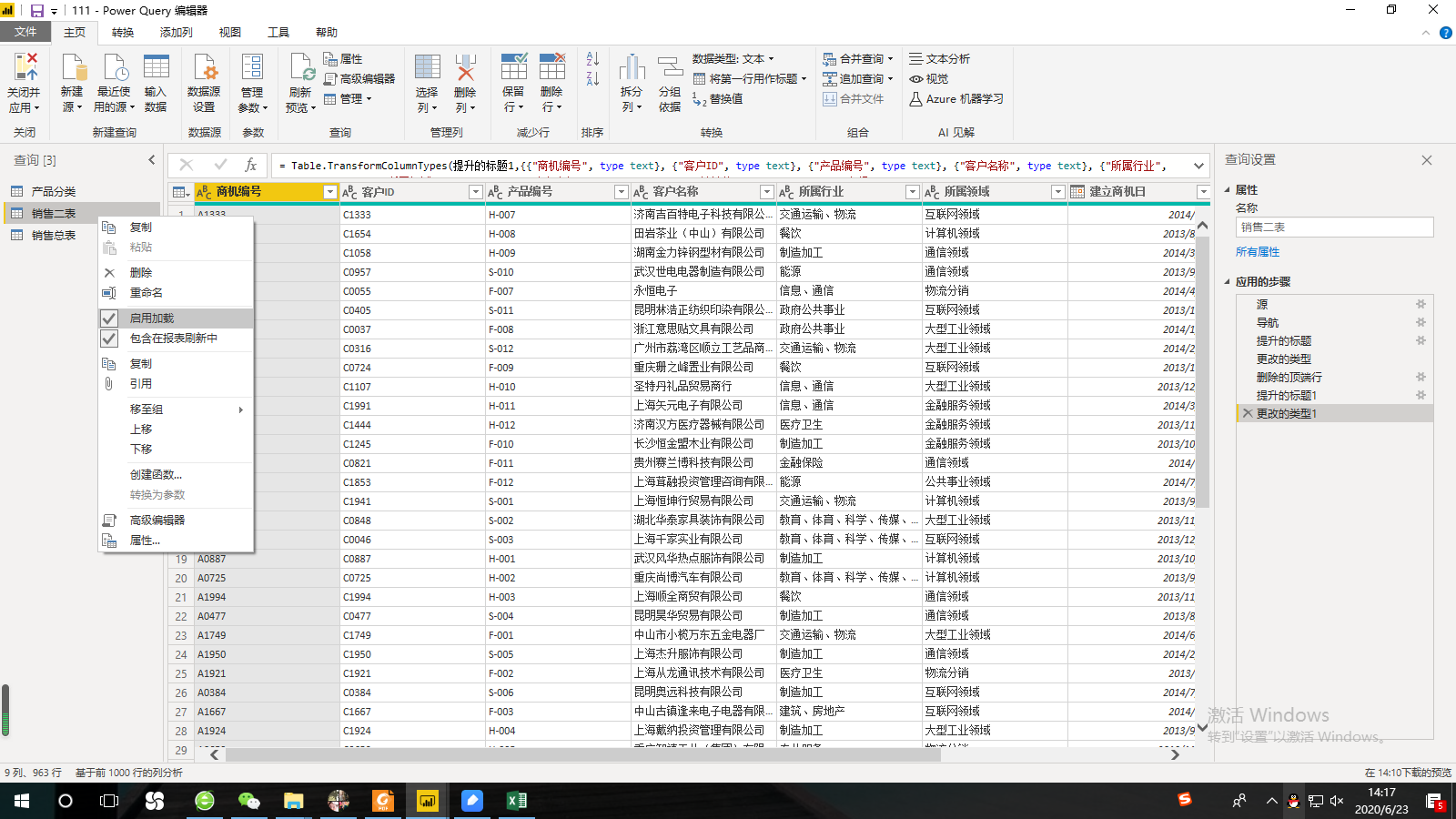The width and height of the screenshot is (1456, 819).
Task: Open 合并查询 (Merge Queries) dropdown
Action: 858,59
